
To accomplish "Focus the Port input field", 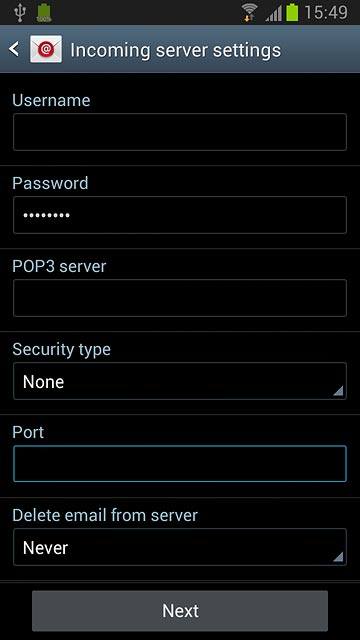I will click(180, 464).
